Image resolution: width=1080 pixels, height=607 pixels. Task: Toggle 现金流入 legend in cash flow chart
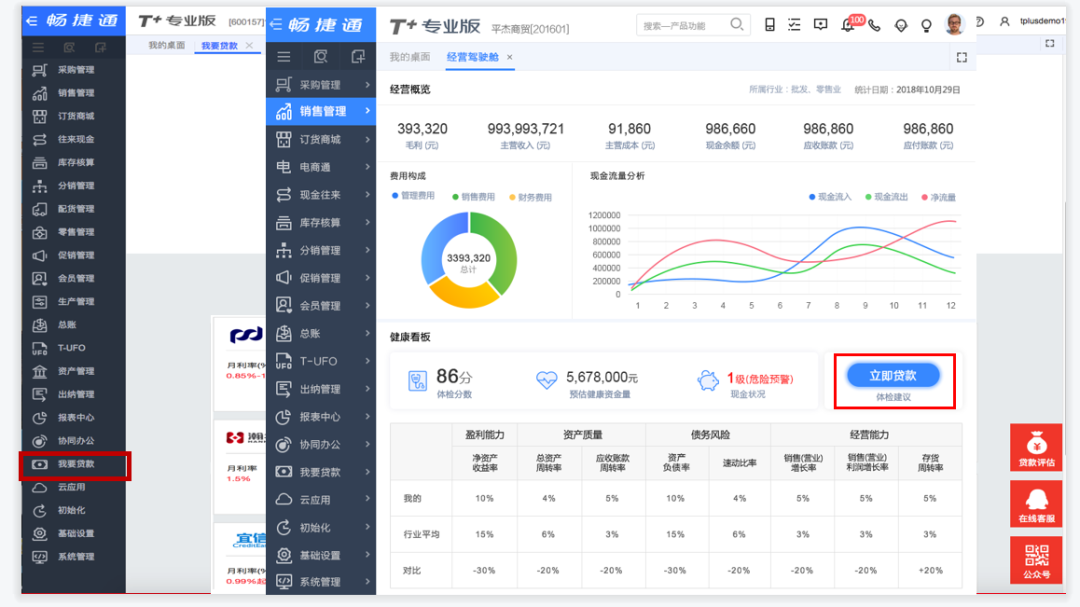pos(831,197)
